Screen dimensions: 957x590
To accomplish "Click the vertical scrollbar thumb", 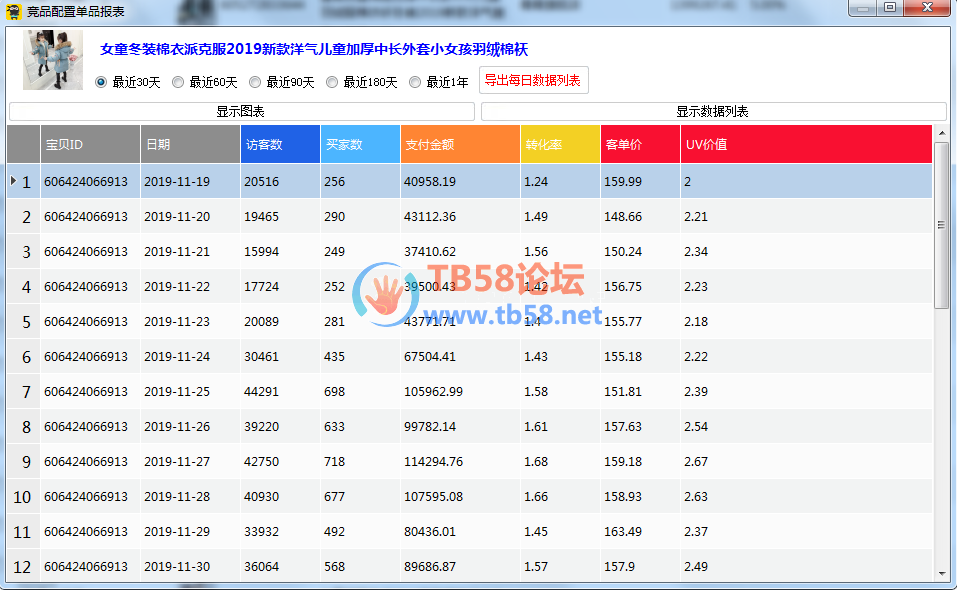I will pos(941,225).
